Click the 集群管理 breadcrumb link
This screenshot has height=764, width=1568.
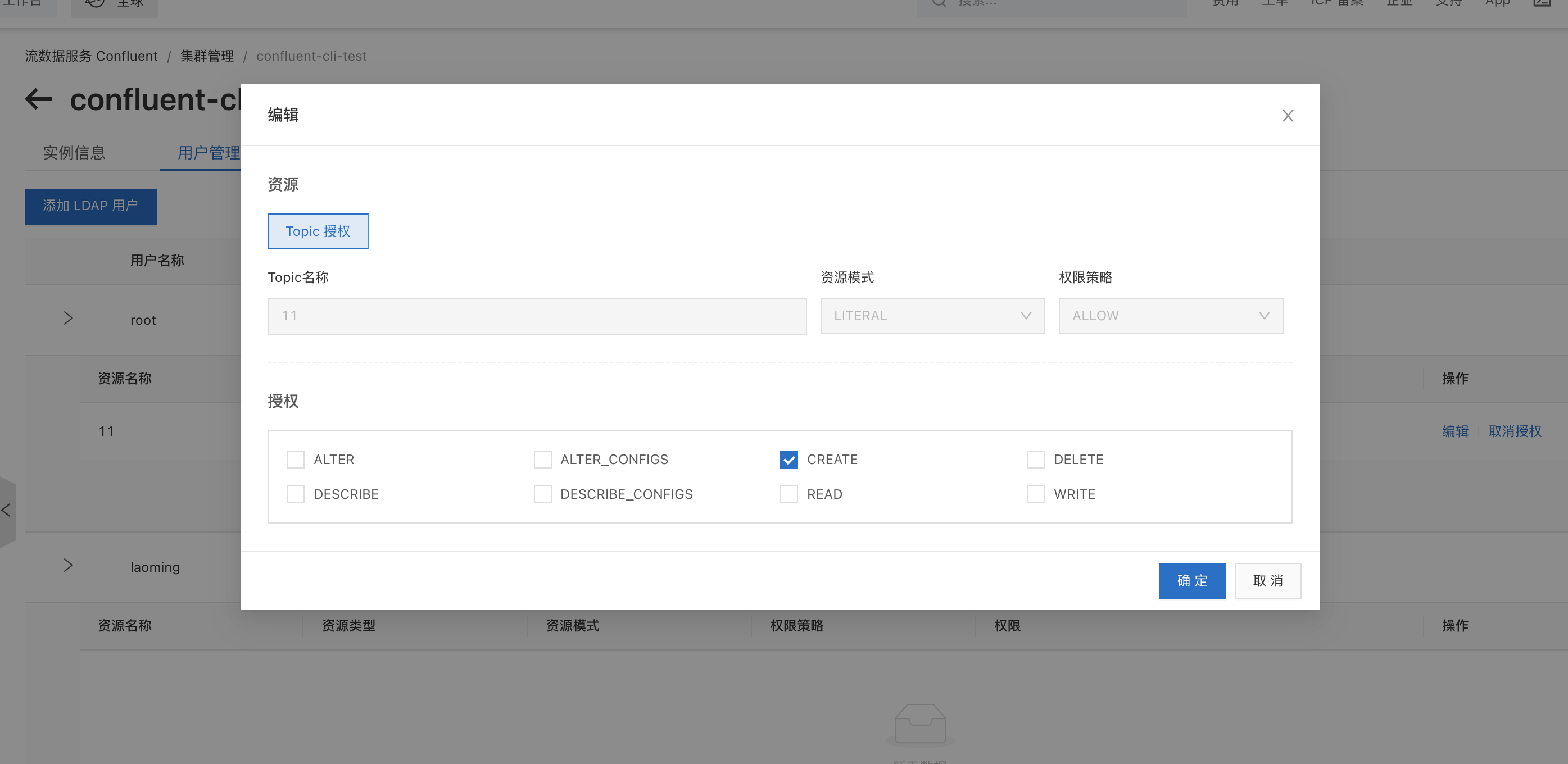tap(207, 56)
